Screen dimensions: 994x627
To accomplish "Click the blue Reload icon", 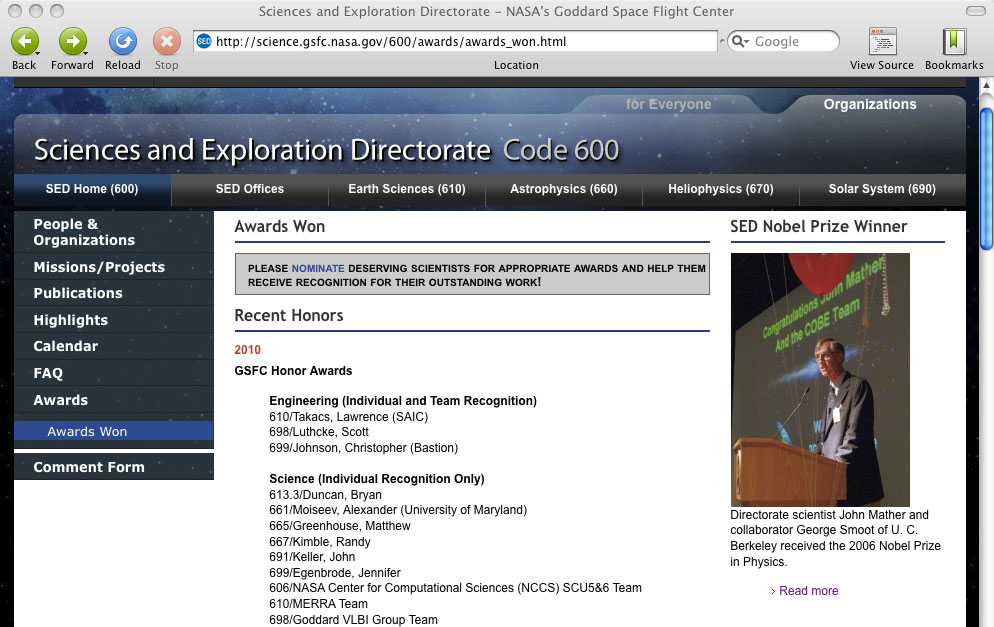I will click(122, 41).
